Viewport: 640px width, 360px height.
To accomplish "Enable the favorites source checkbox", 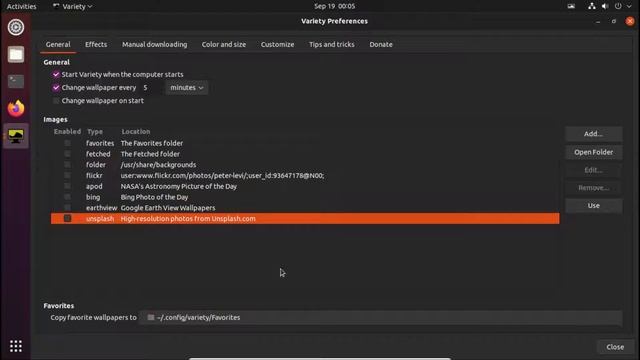I will tap(67, 143).
